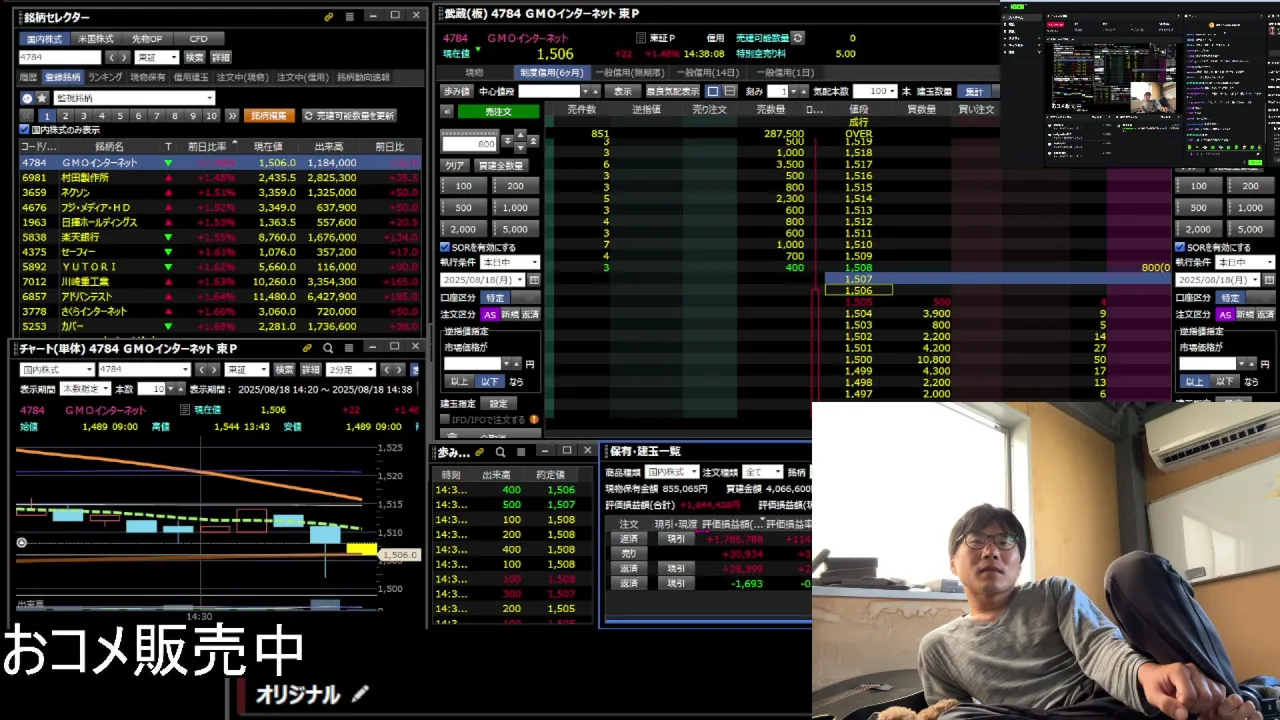Screen dimensions: 1280x720
Task: Click the document icon beside 現在値 in chart
Action: (x=184, y=410)
